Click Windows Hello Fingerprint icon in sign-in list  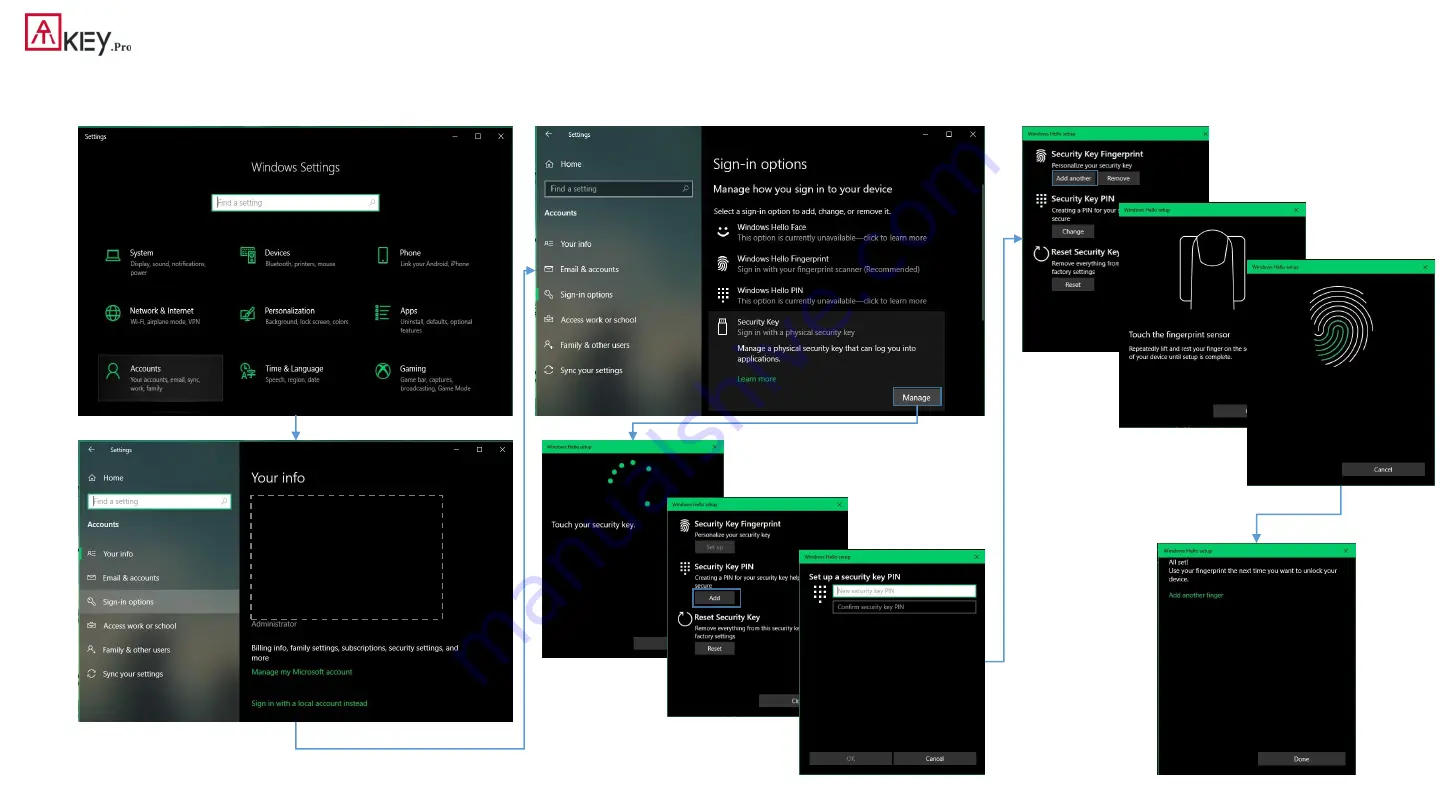pos(722,264)
